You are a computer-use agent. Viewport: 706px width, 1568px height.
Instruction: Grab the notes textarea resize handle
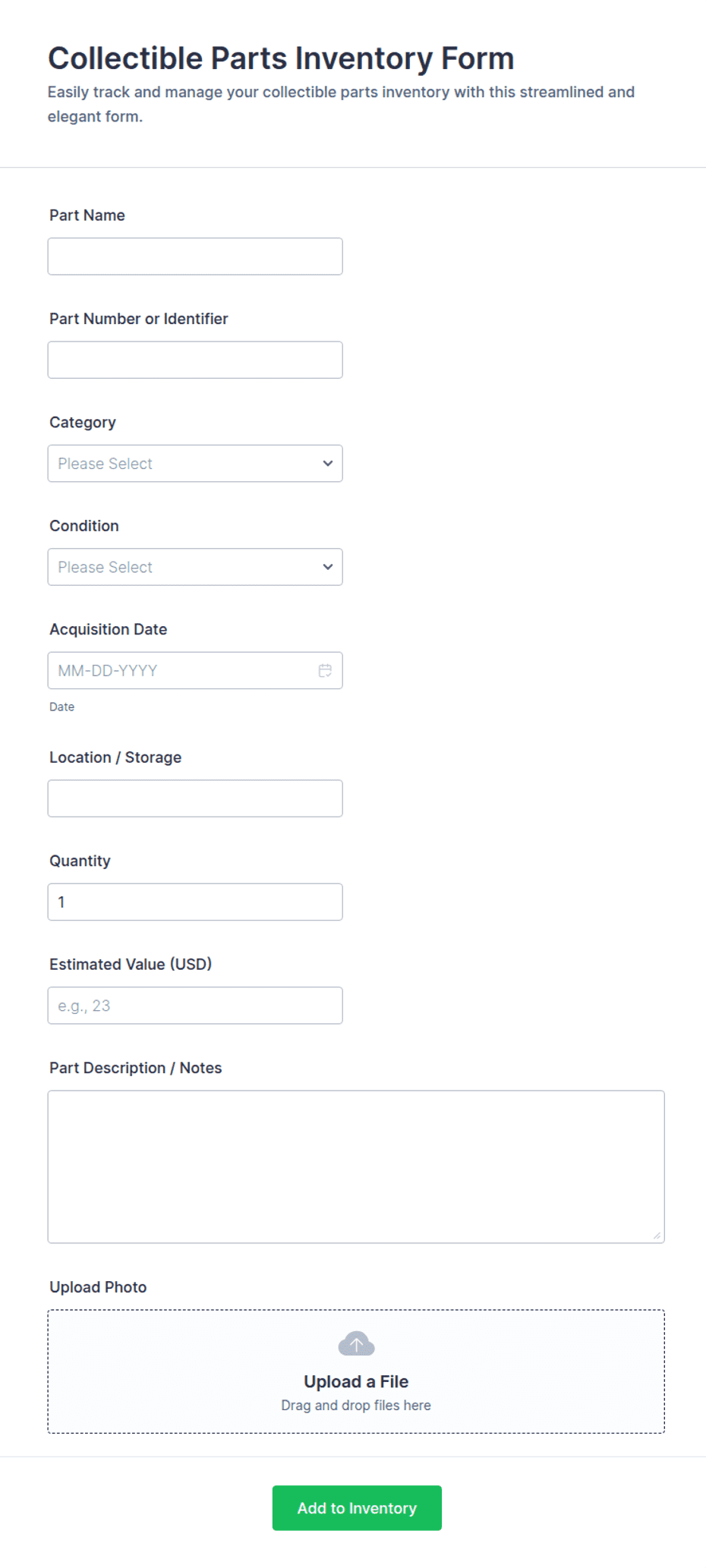[x=657, y=1236]
